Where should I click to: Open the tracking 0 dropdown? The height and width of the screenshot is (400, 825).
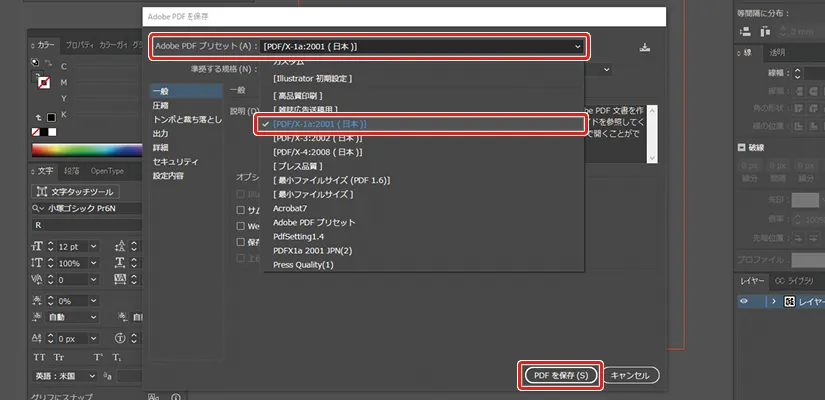94,280
